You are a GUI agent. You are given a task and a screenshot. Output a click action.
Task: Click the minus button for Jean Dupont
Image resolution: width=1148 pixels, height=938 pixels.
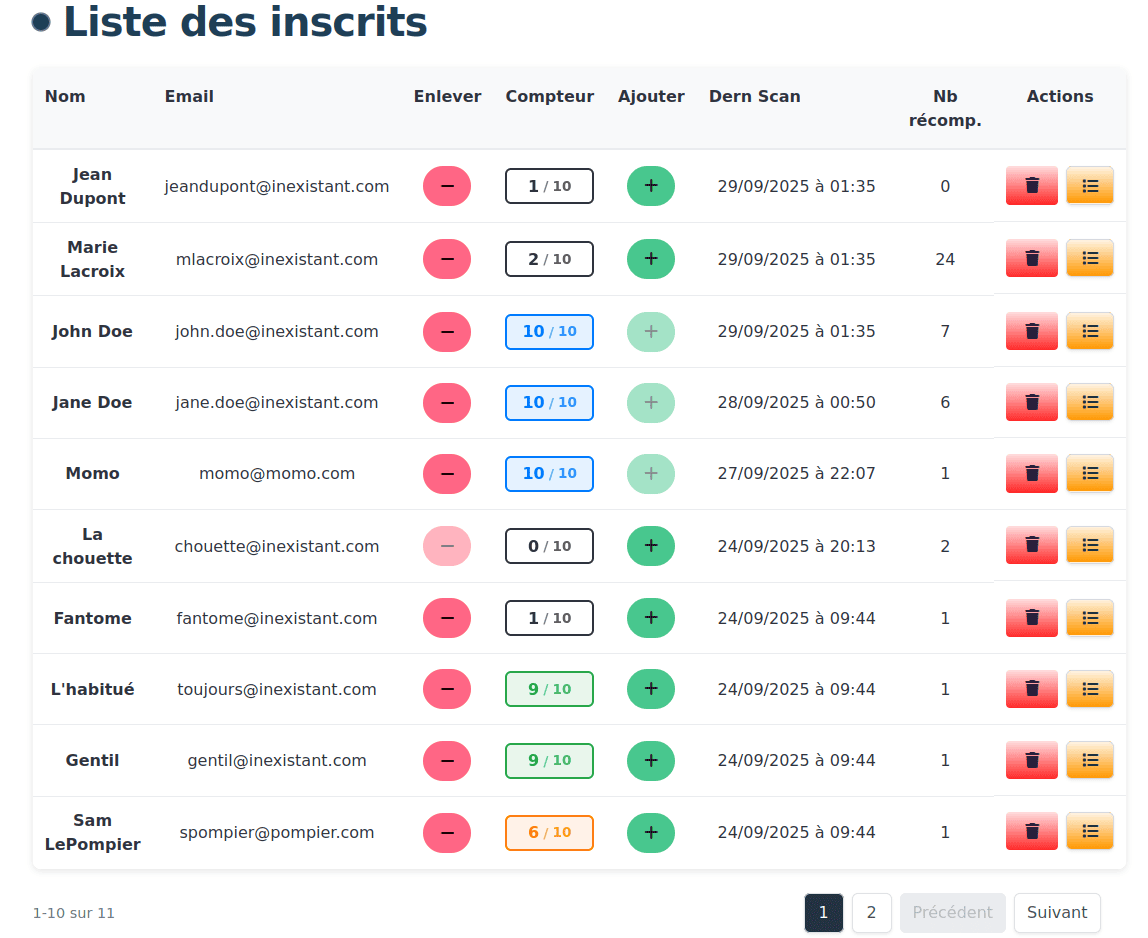click(447, 186)
